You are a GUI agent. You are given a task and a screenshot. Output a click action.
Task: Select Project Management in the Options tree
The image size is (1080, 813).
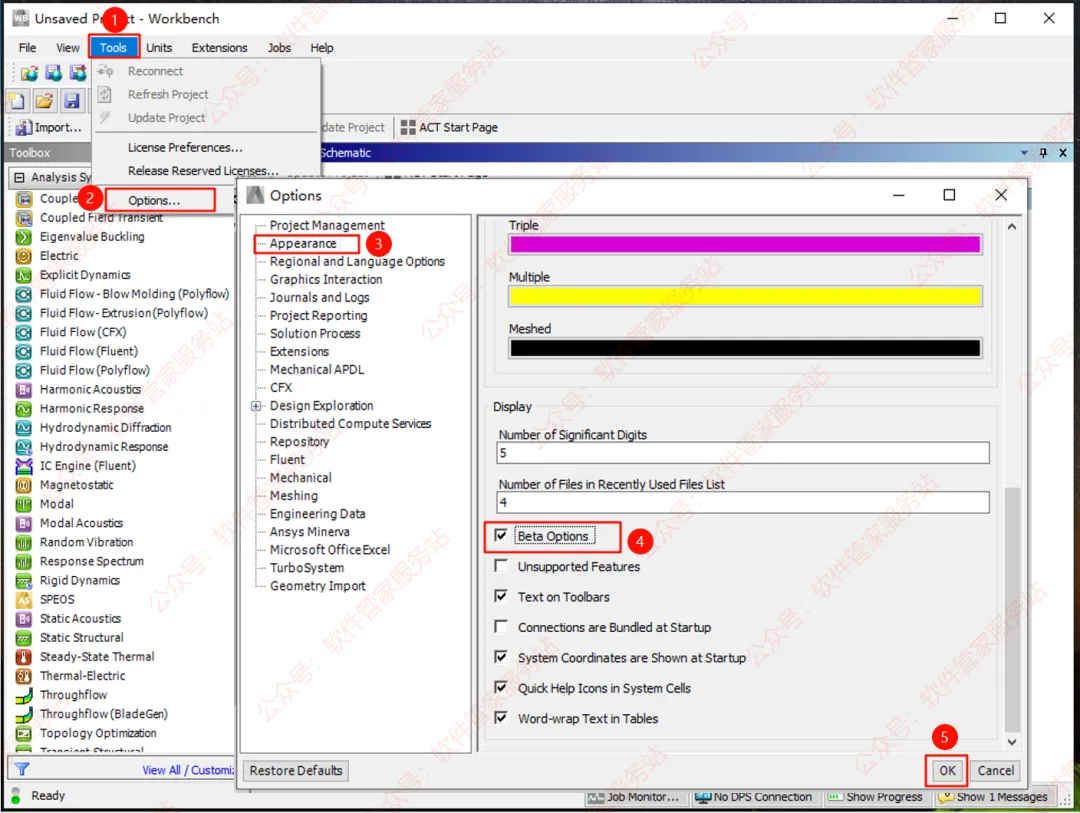click(x=327, y=225)
